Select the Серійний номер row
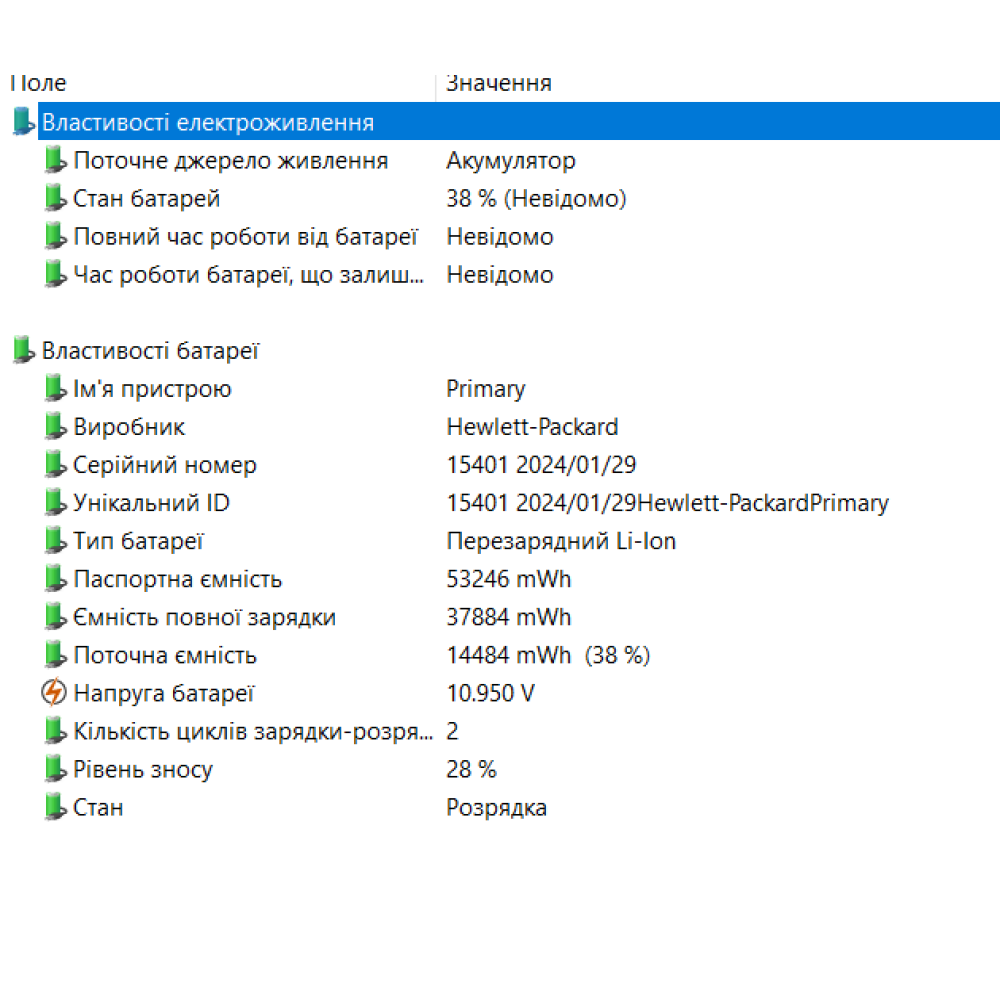Screen dimensions: 1000x1000 tap(165, 465)
